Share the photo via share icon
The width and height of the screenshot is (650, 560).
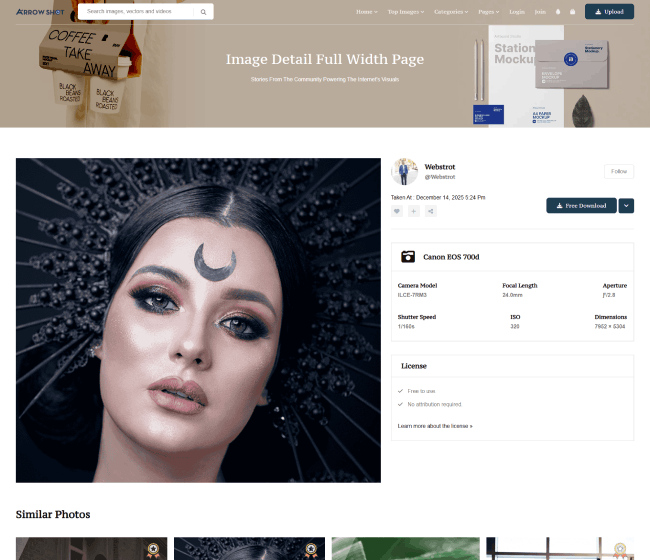(431, 211)
